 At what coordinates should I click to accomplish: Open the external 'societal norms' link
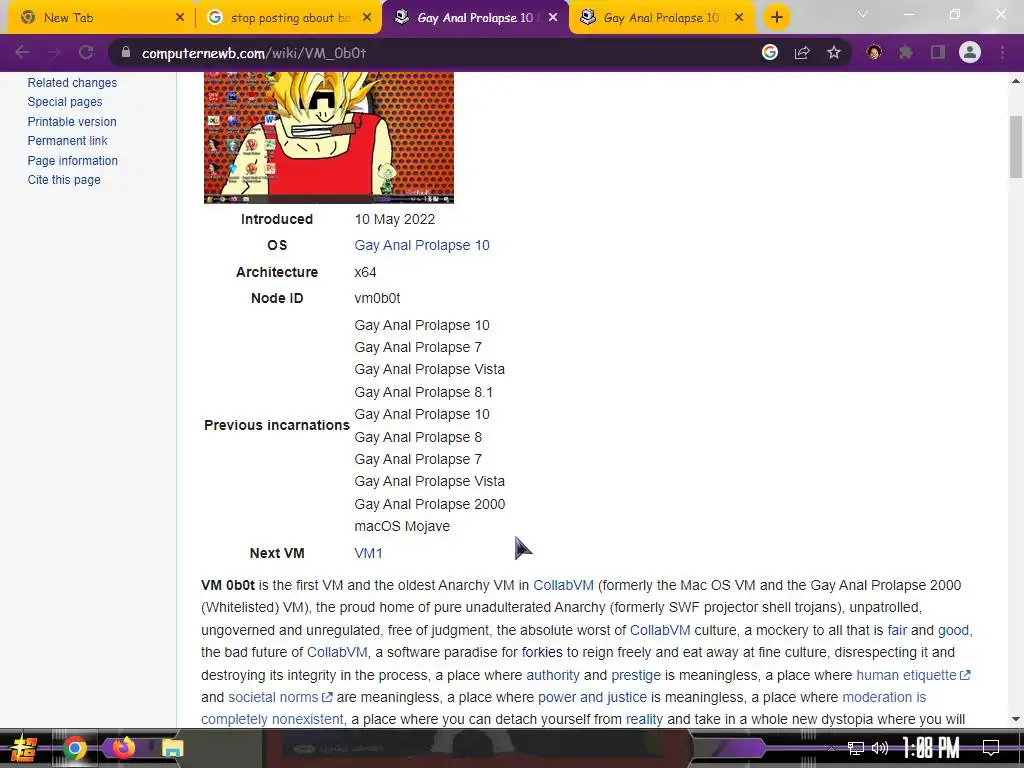pyautogui.click(x=280, y=697)
